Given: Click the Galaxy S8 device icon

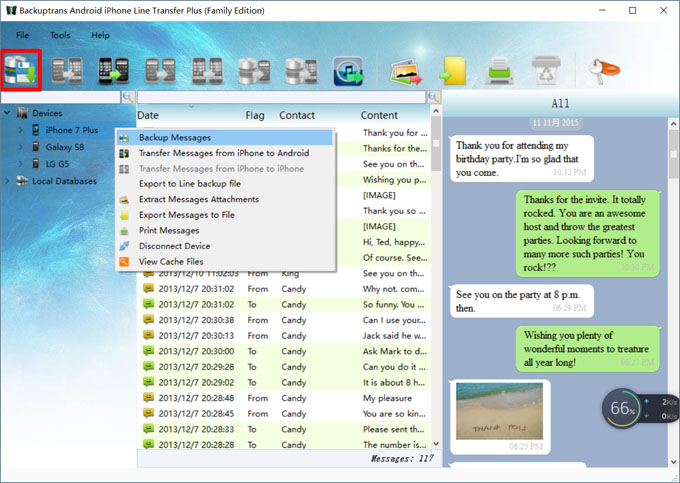Looking at the screenshot, I should (36, 147).
